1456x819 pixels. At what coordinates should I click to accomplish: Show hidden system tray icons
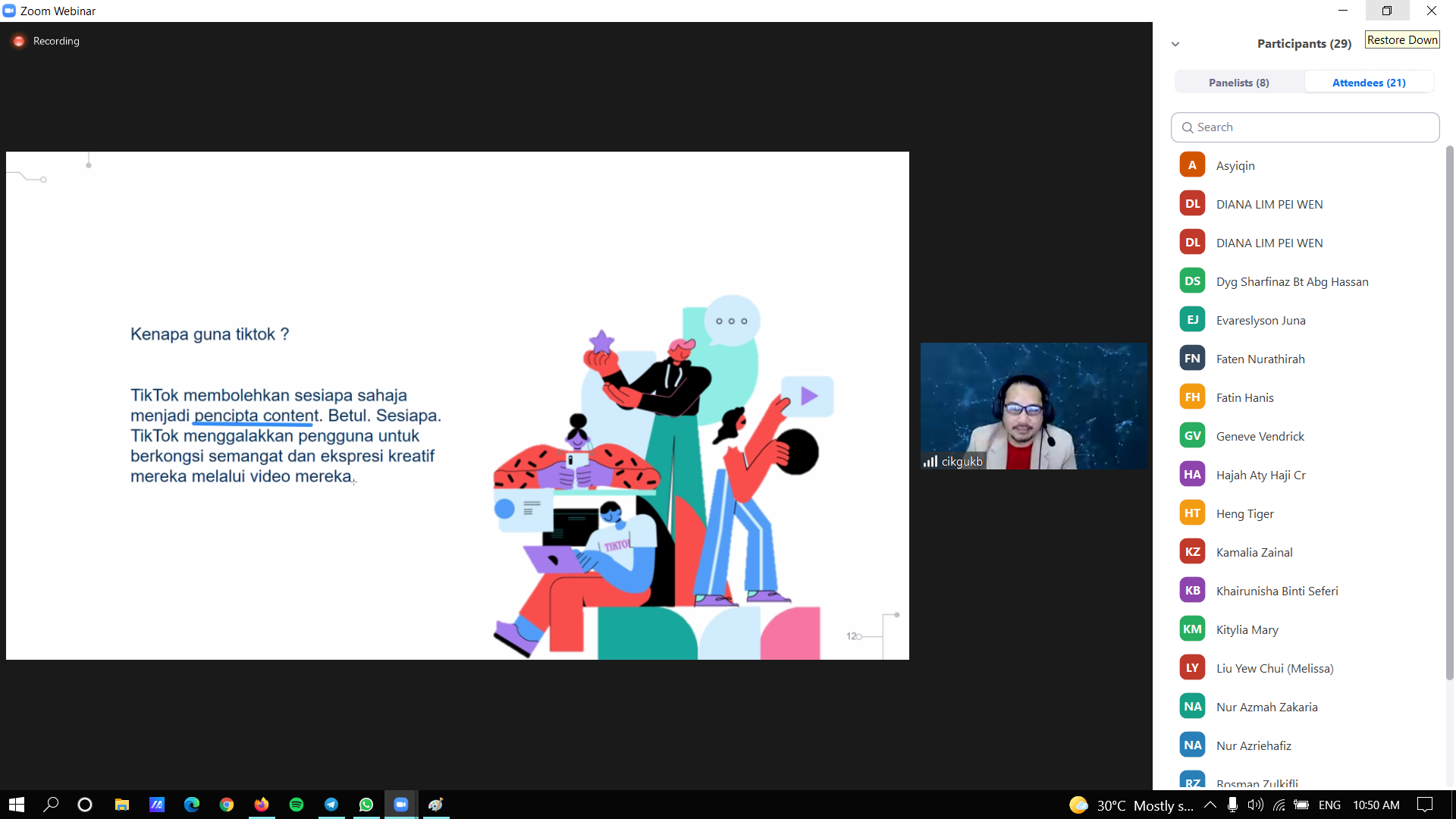click(x=1210, y=805)
